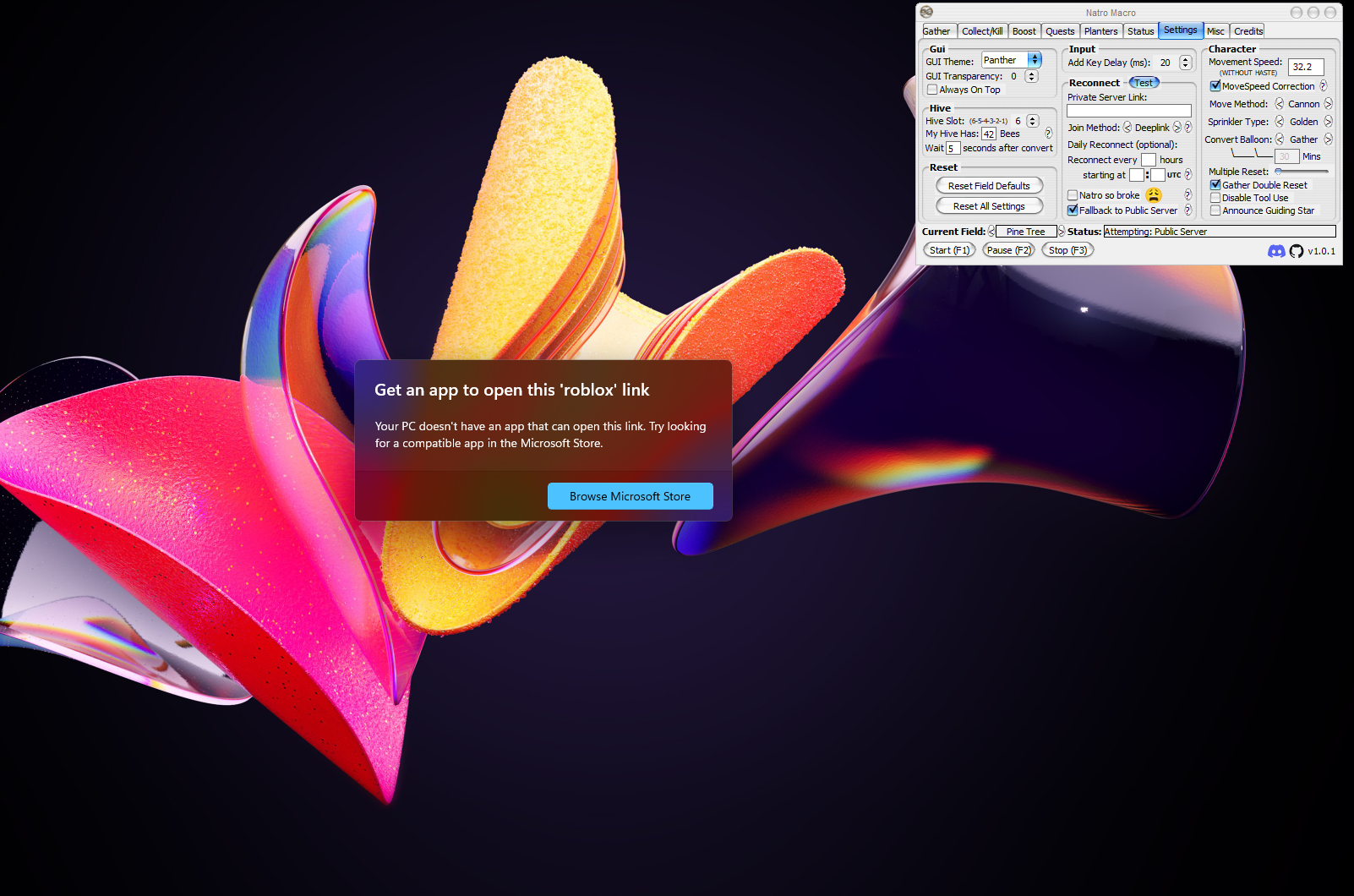Image resolution: width=1354 pixels, height=896 pixels.
Task: Click the Movement Speed input box
Action: (x=1306, y=67)
